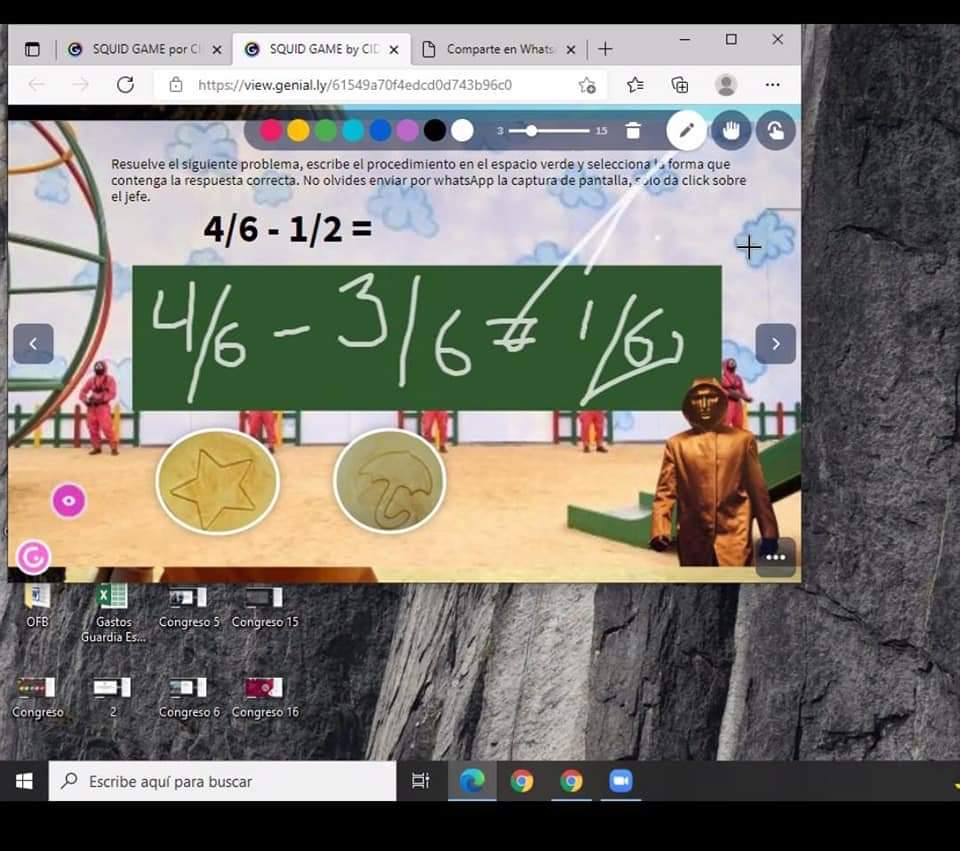Select the pink-red drawing color

[x=271, y=130]
